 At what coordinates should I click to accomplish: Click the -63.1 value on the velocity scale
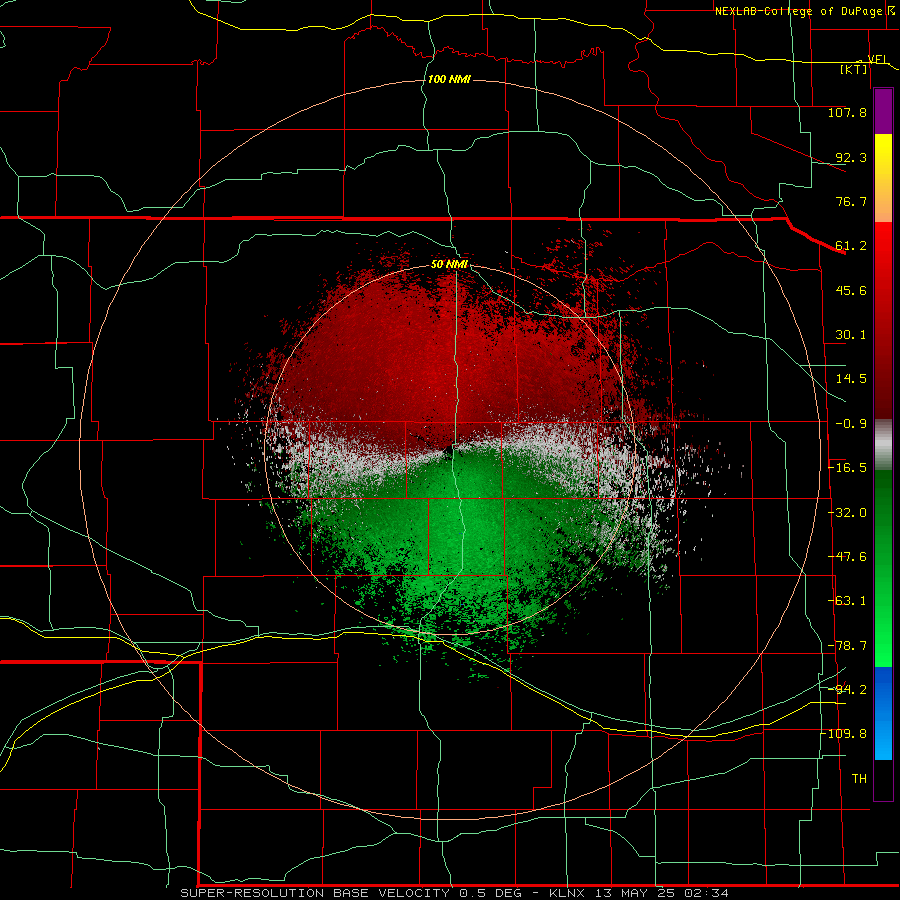(847, 601)
